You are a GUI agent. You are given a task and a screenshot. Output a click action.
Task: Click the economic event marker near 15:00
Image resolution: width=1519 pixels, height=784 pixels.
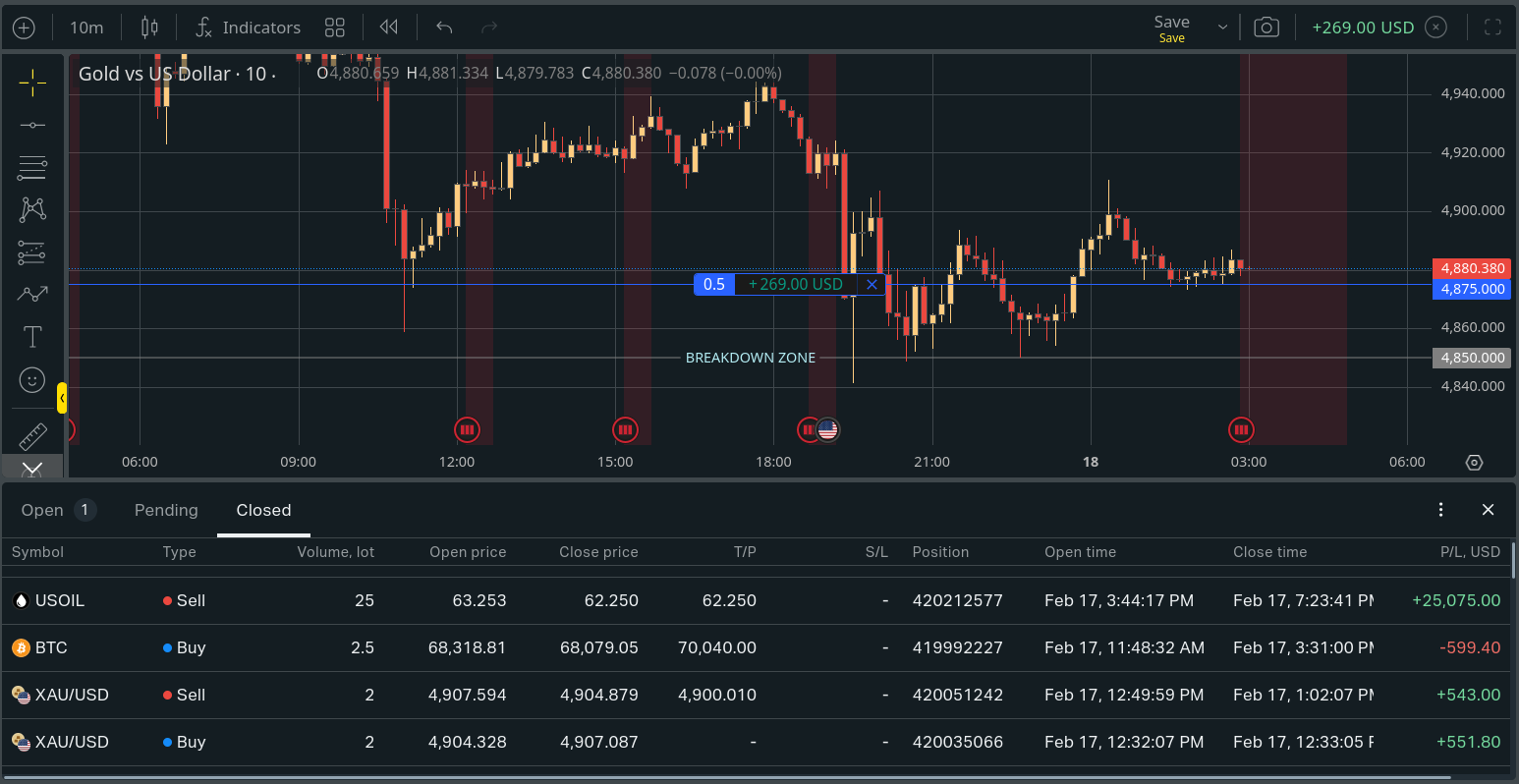[x=625, y=429]
